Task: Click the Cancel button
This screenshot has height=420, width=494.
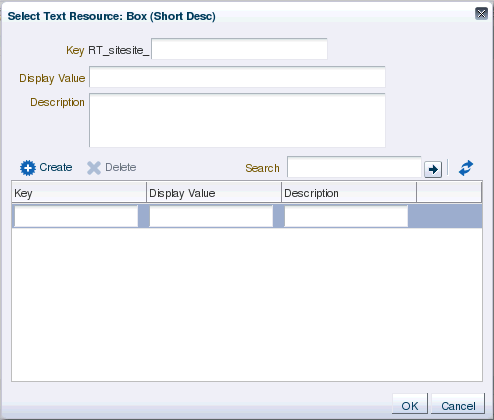Action: [x=458, y=405]
